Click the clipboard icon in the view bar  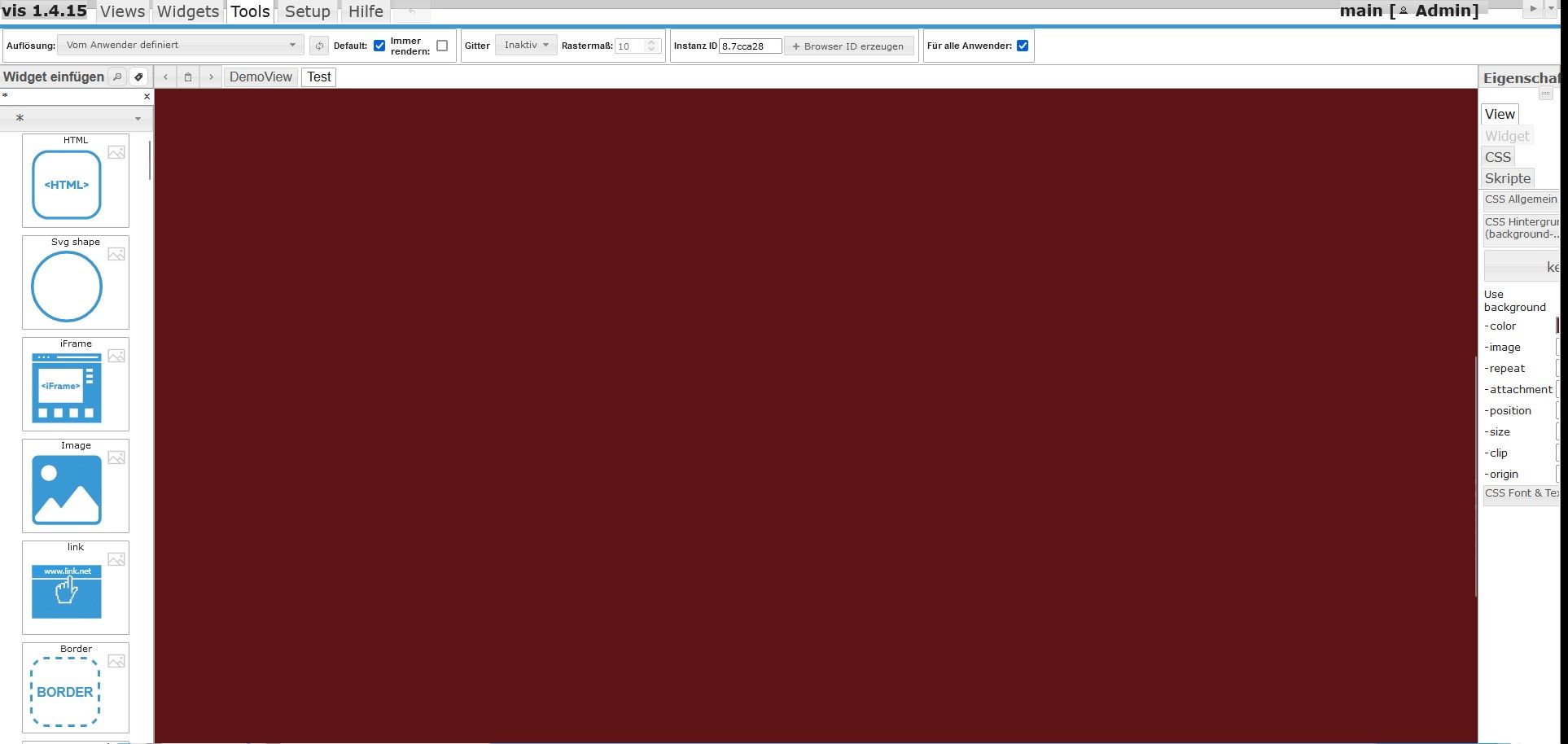click(188, 77)
